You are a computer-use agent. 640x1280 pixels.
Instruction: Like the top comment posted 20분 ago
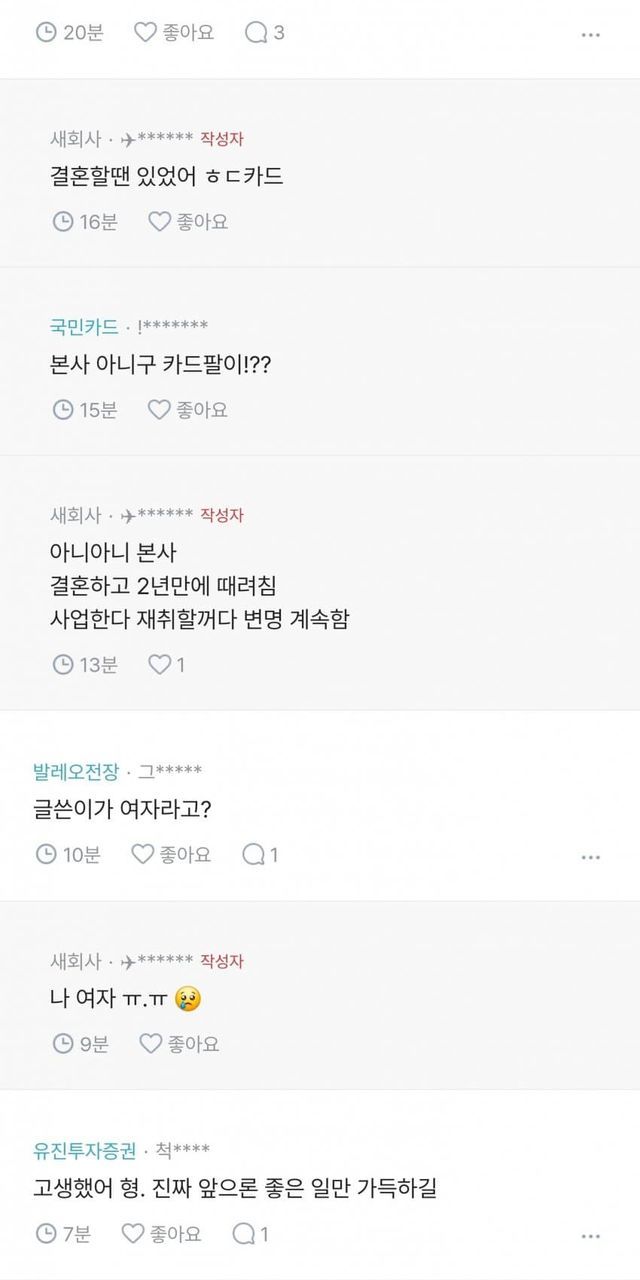[x=174, y=32]
